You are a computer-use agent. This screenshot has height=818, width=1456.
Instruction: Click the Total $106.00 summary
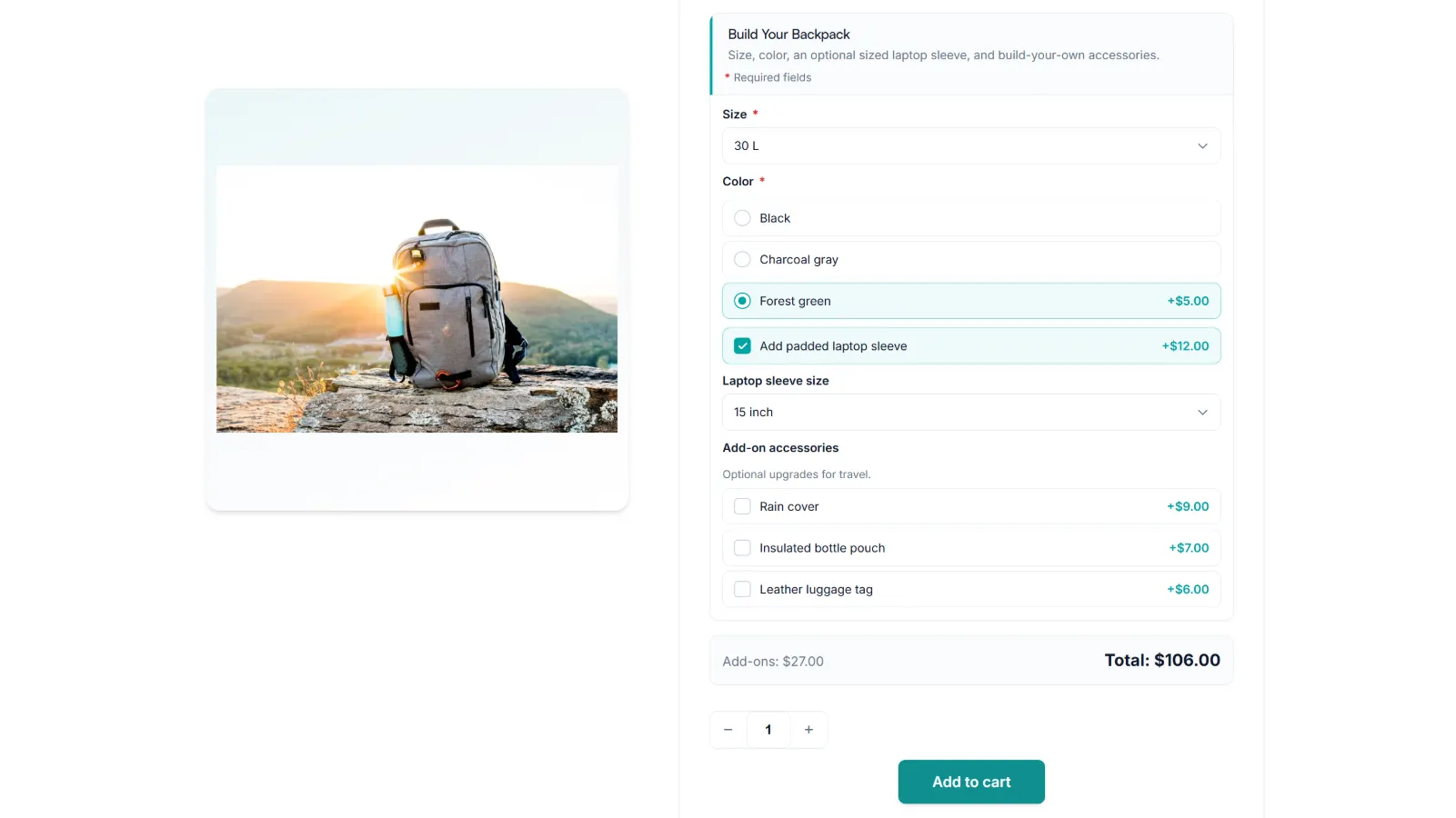click(x=1162, y=661)
